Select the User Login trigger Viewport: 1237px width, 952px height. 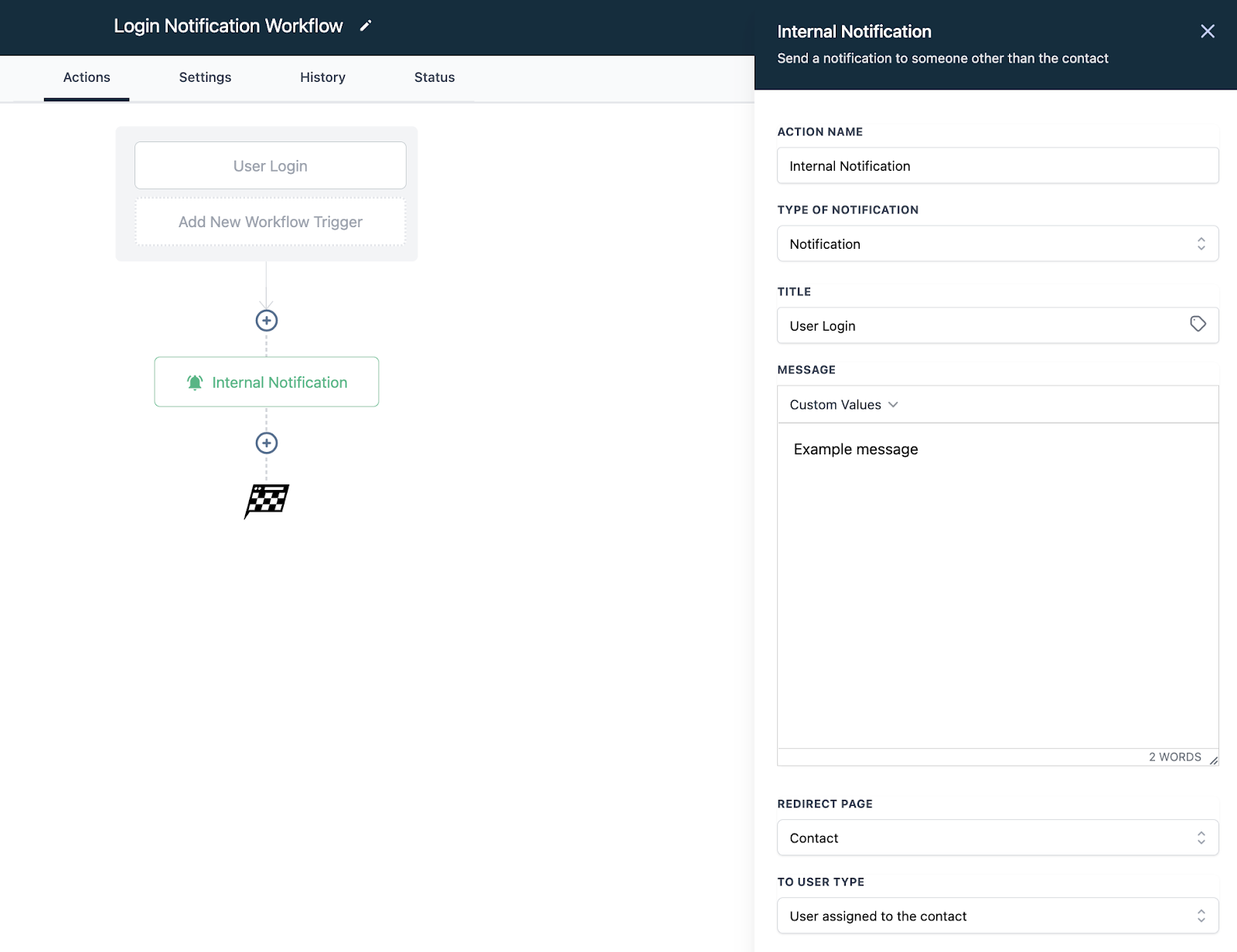click(x=270, y=165)
